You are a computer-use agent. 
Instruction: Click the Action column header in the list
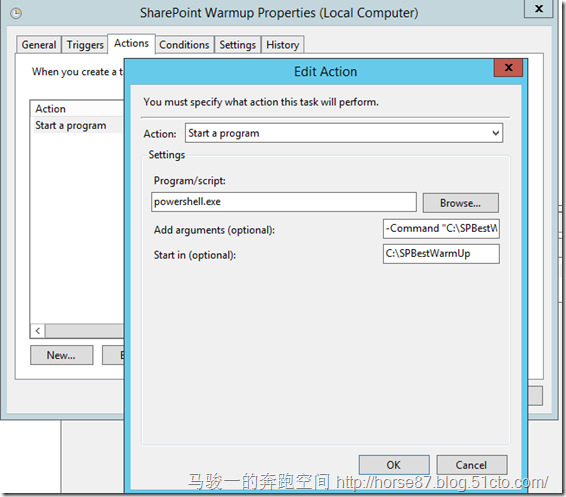pos(77,109)
